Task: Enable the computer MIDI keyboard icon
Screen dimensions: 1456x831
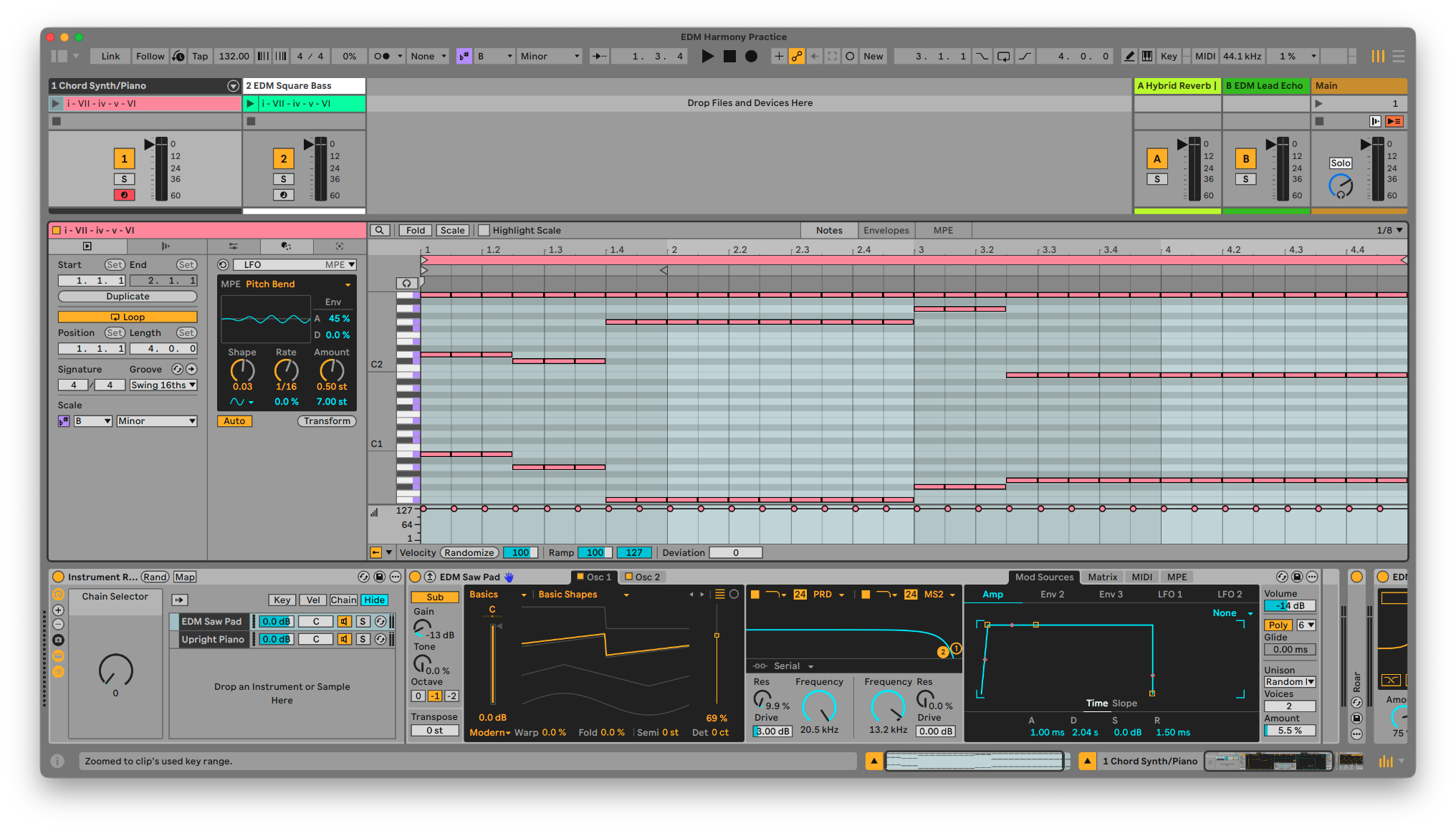Action: pos(1147,56)
